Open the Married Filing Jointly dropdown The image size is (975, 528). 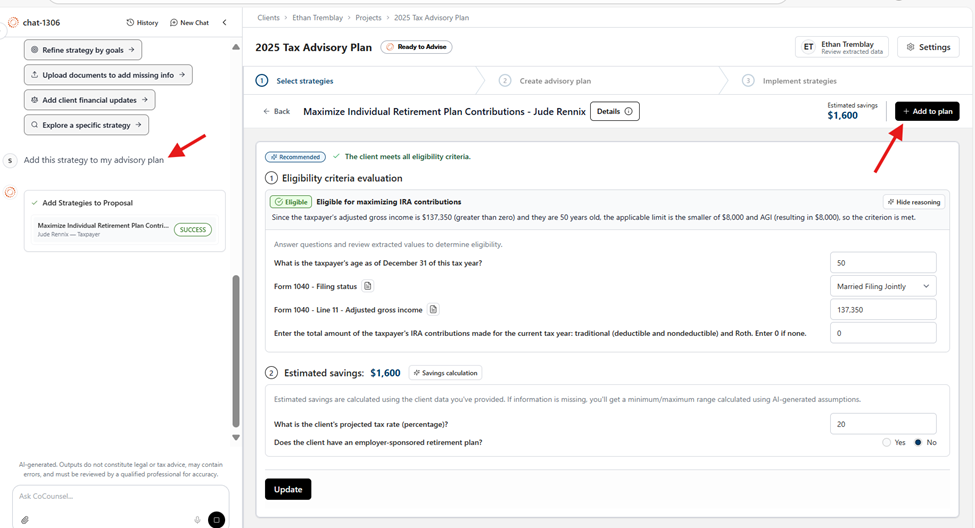(882, 286)
